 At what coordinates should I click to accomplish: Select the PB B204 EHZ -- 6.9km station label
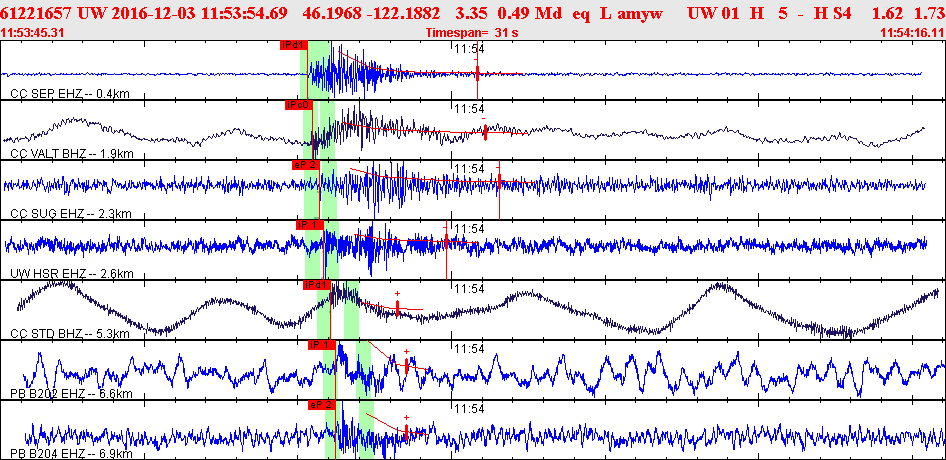tap(71, 453)
